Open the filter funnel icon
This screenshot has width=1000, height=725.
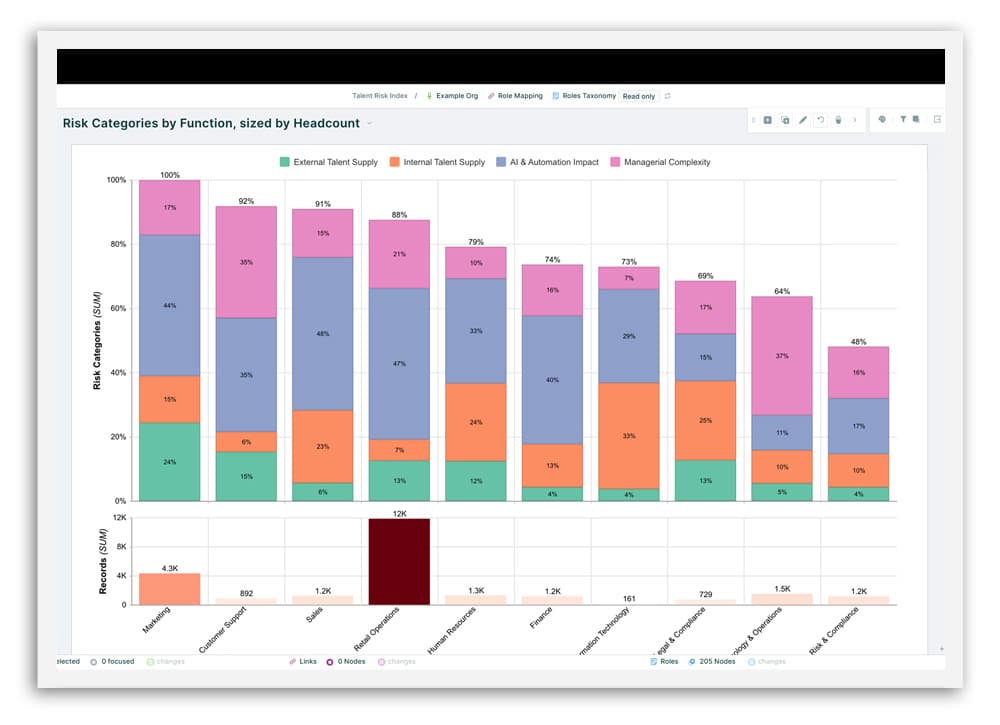tap(903, 119)
